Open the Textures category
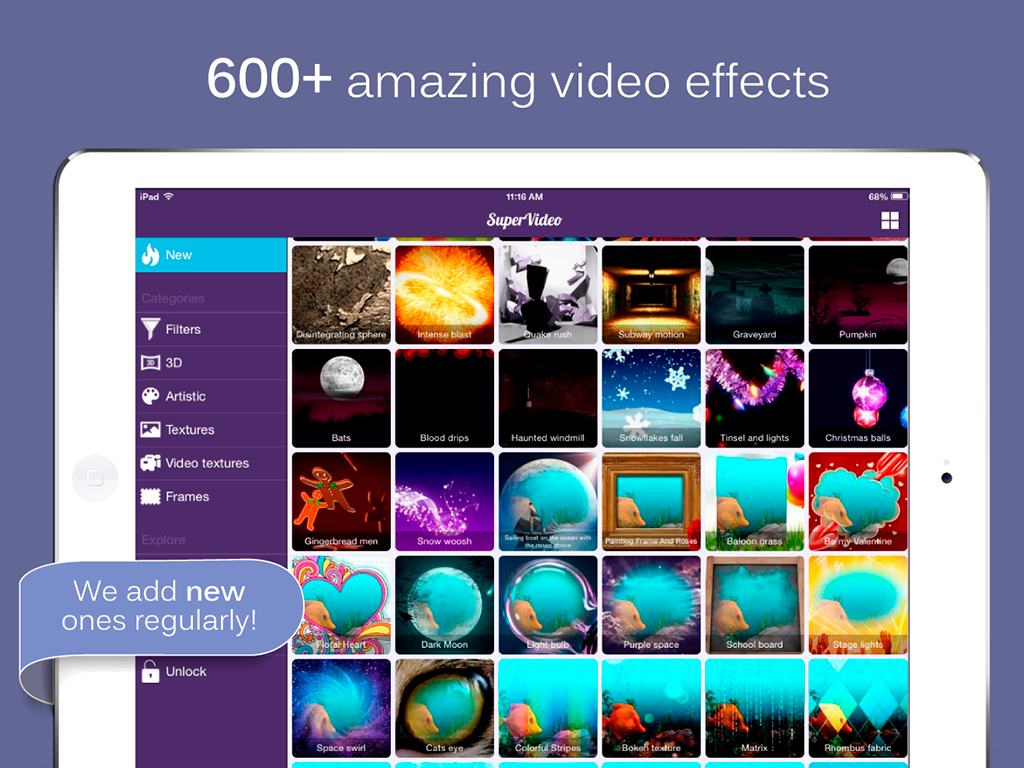1024x768 pixels. point(211,429)
